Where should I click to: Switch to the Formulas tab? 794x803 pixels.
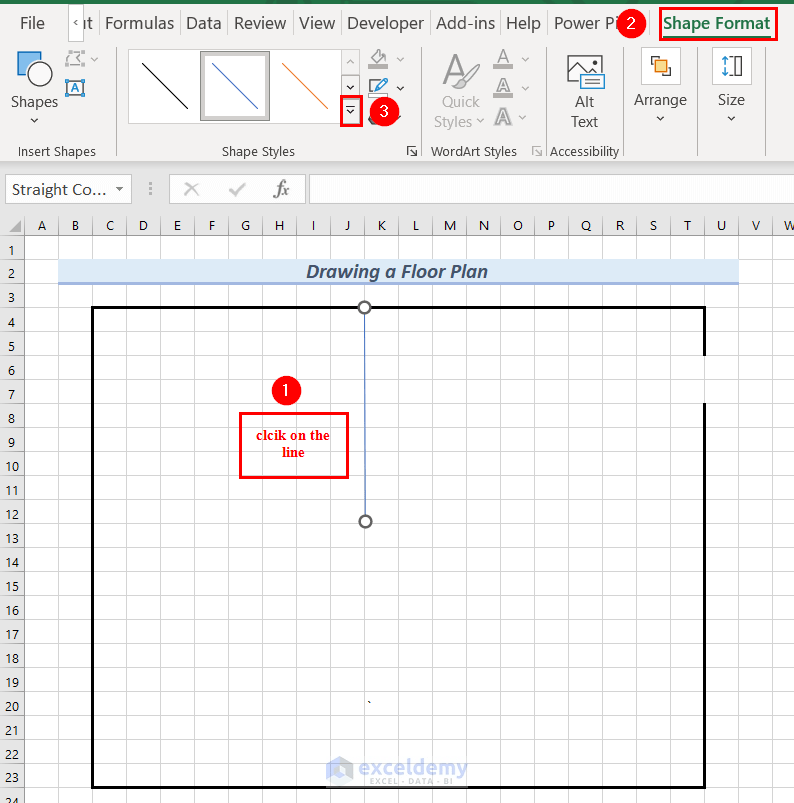coord(139,23)
